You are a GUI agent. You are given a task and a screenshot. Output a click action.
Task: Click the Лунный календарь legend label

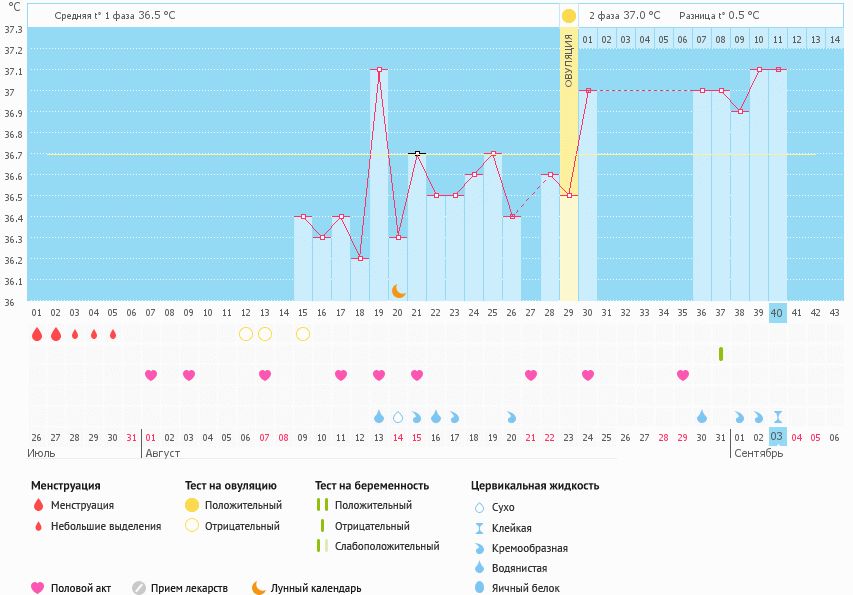coord(316,588)
